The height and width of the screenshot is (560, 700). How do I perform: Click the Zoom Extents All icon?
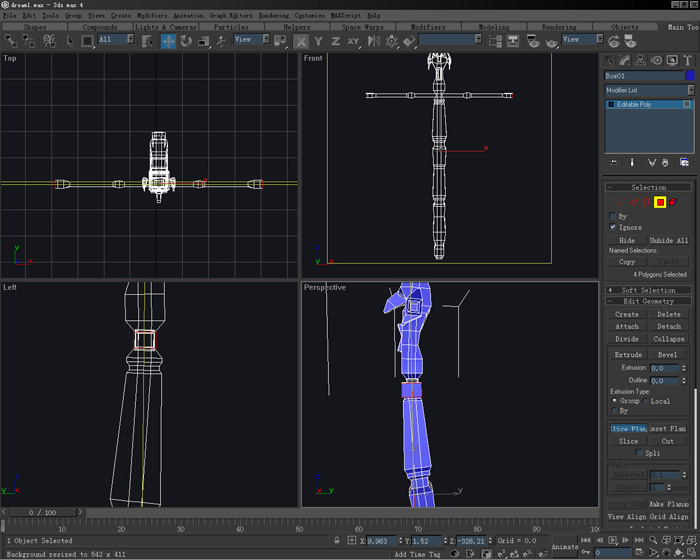click(x=692, y=540)
